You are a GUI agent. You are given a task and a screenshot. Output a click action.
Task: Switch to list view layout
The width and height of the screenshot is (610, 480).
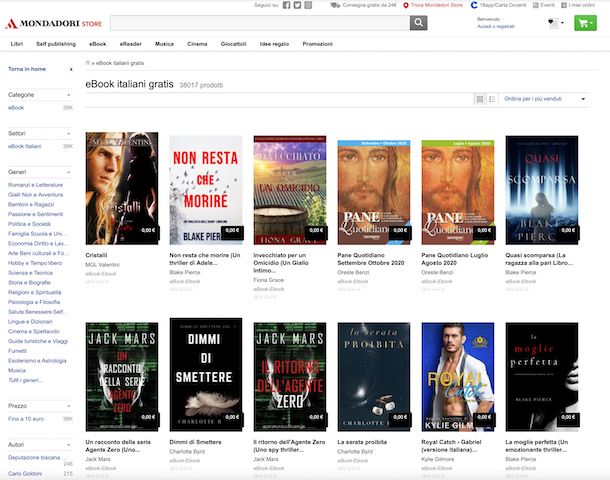point(492,99)
